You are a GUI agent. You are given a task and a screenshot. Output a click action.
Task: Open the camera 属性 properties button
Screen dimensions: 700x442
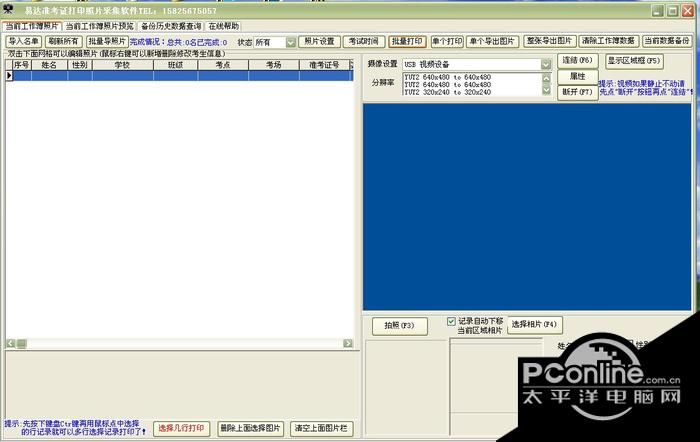pyautogui.click(x=577, y=76)
